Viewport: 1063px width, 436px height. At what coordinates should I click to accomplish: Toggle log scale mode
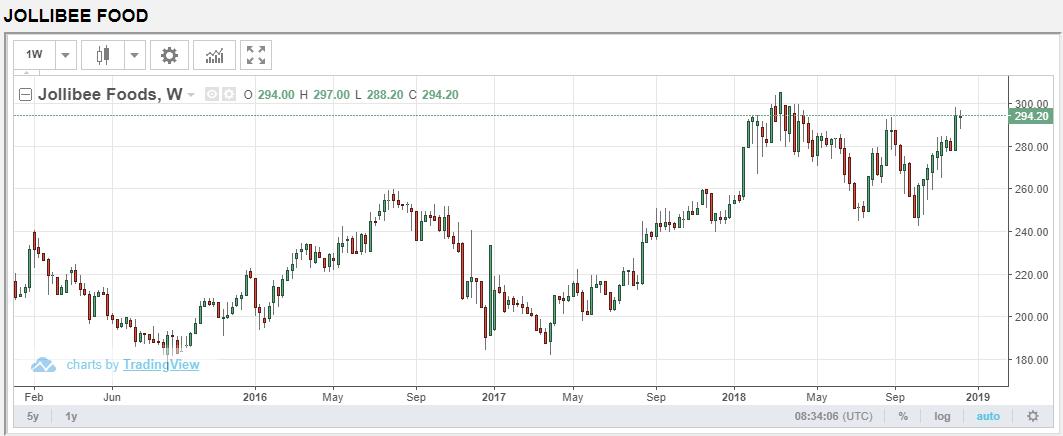point(942,416)
